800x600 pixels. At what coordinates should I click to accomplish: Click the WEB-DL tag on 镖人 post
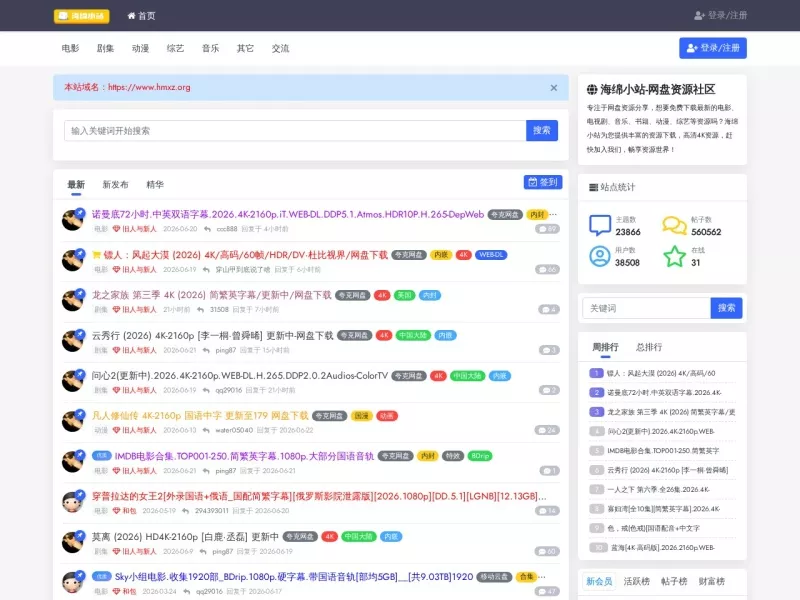[x=491, y=255]
